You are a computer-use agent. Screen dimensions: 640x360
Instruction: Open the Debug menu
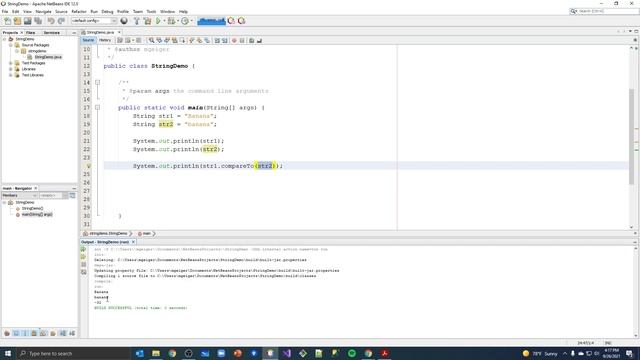tap(107, 11)
